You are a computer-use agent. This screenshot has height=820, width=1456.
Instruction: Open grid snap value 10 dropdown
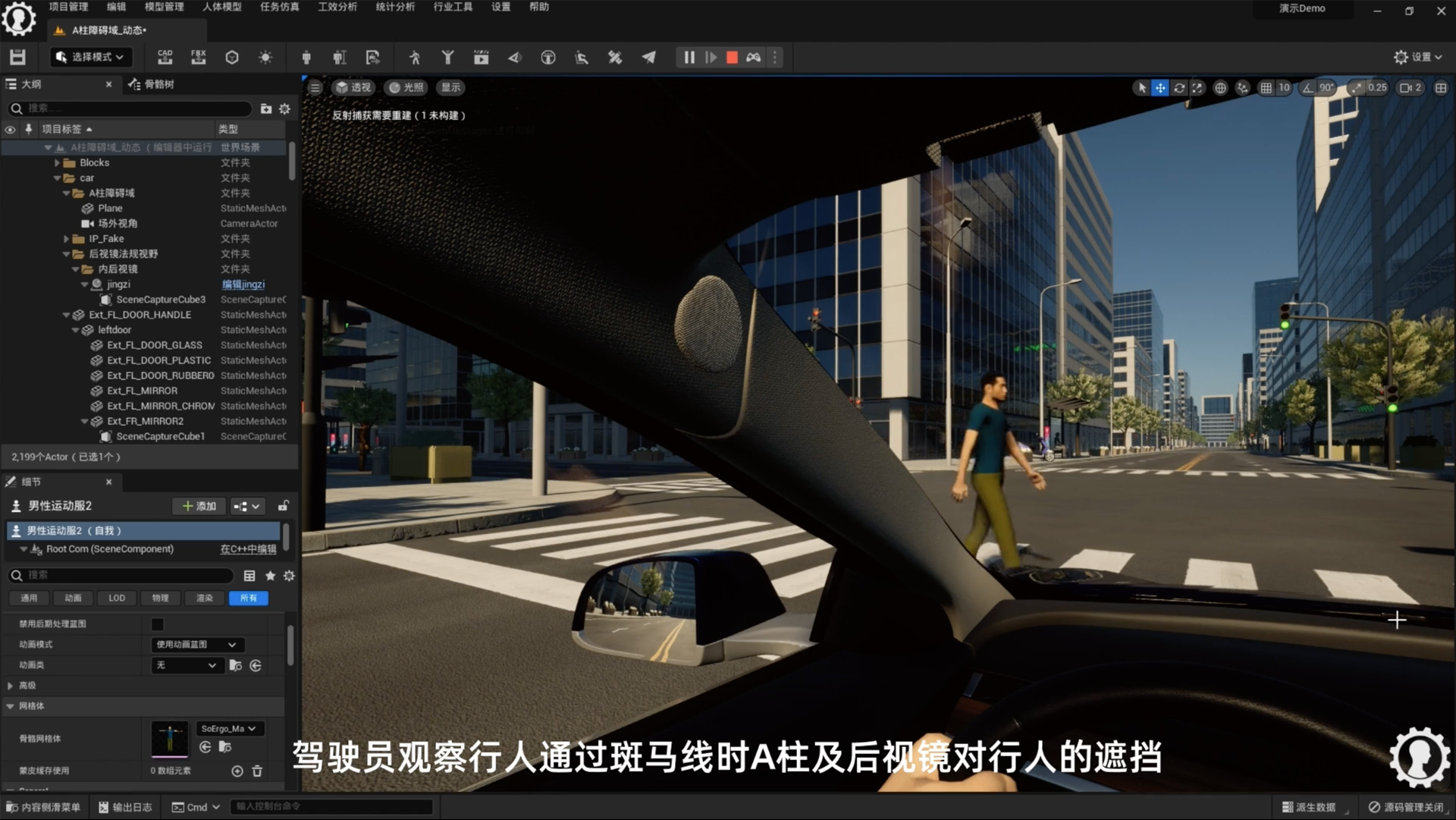[1284, 88]
